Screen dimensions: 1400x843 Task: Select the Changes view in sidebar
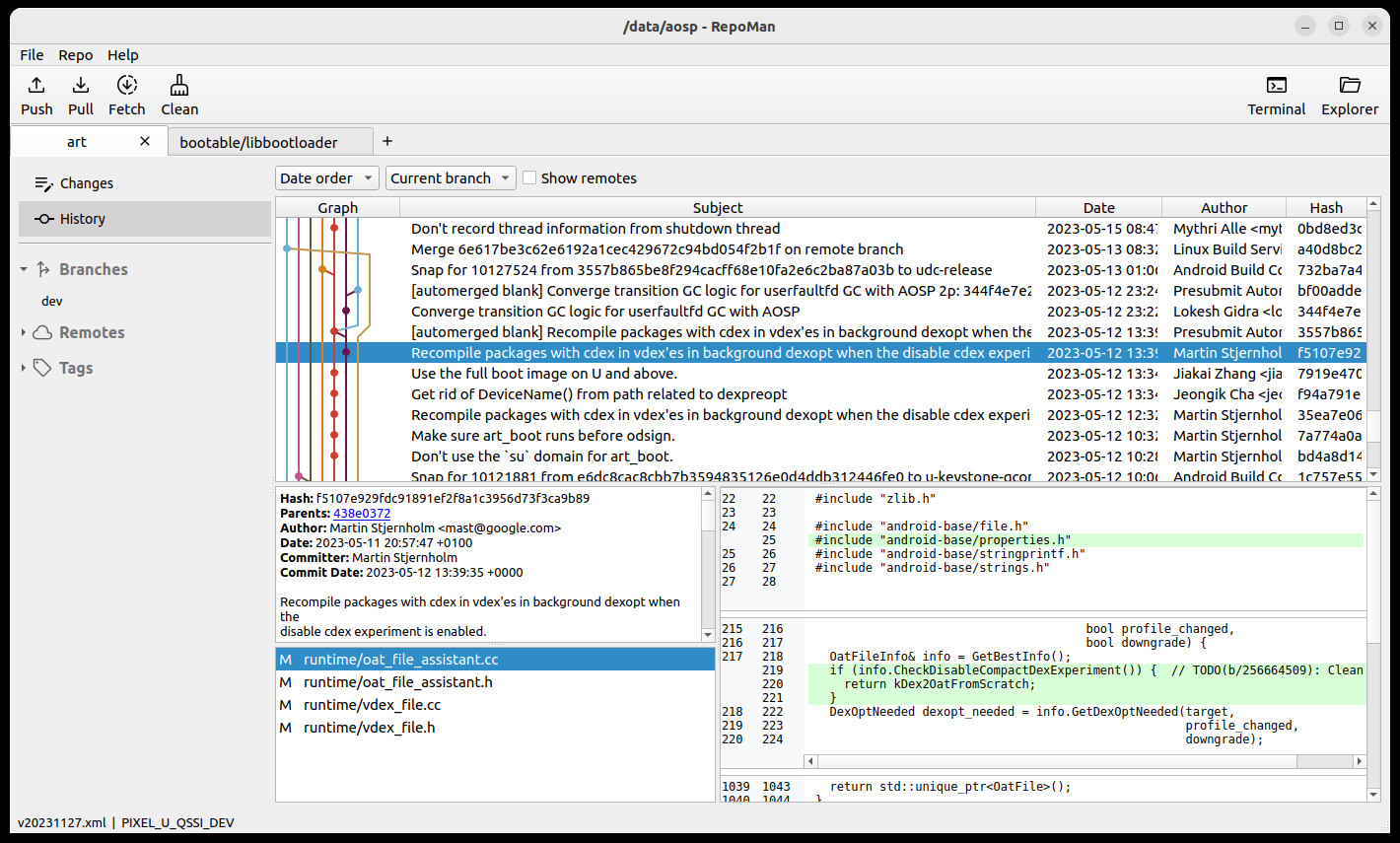pyautogui.click(x=86, y=183)
